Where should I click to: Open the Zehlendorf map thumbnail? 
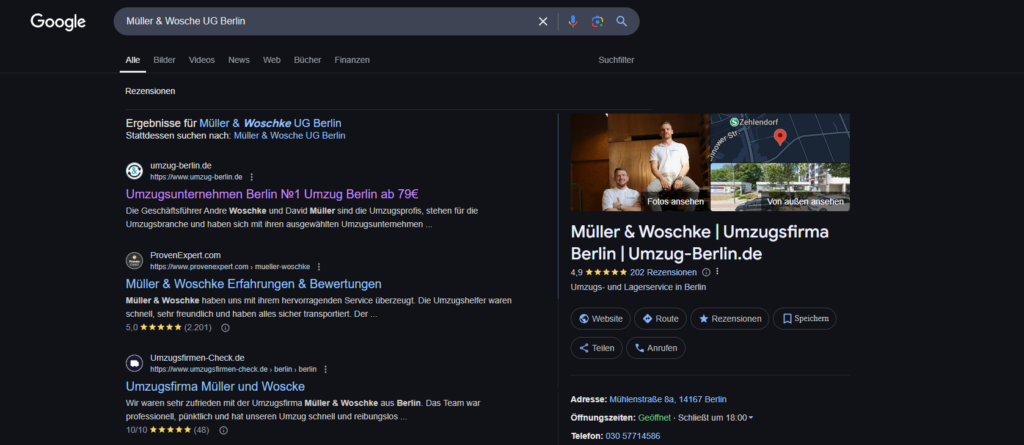(x=780, y=137)
